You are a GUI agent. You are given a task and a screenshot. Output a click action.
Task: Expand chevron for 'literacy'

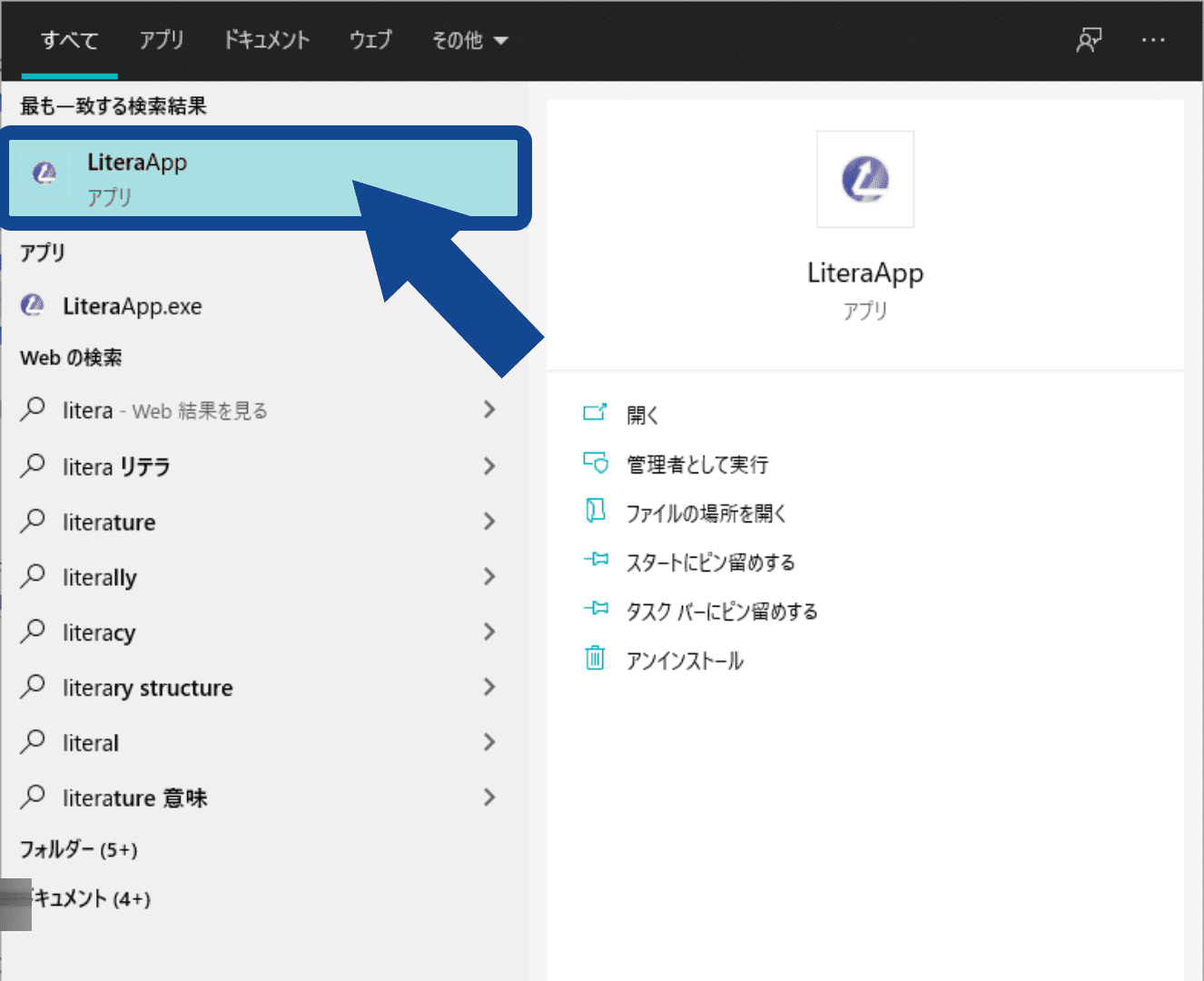coord(489,631)
